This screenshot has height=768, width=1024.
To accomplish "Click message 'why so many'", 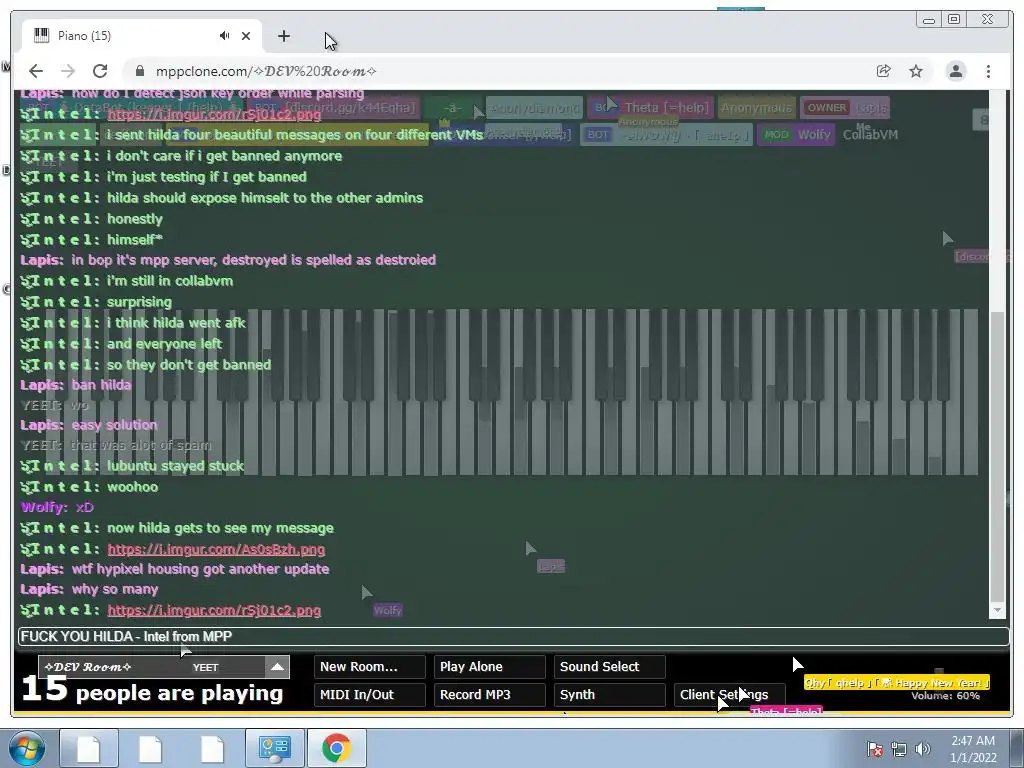I will pos(115,589).
